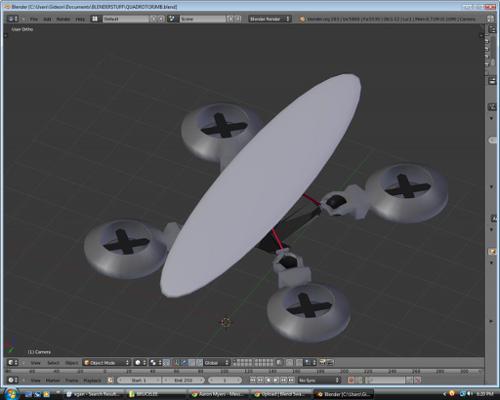Screen dimensions: 500x400
Task: Click the large purple ellipse disc object
Action: [x=261, y=185]
